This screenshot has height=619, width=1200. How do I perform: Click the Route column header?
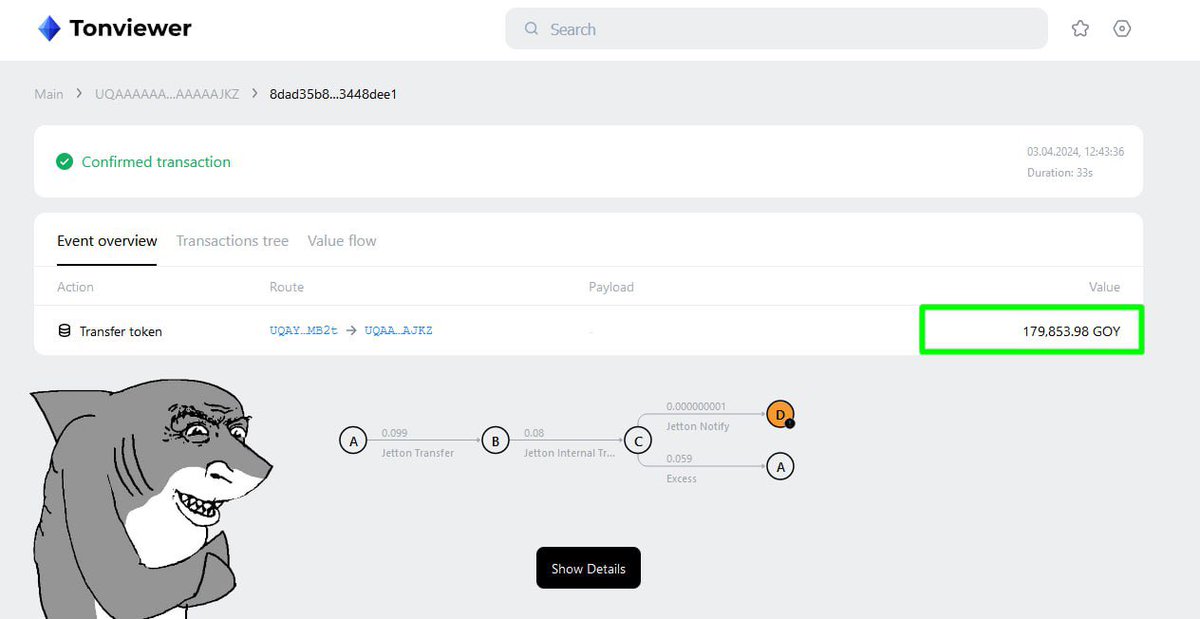(x=286, y=287)
